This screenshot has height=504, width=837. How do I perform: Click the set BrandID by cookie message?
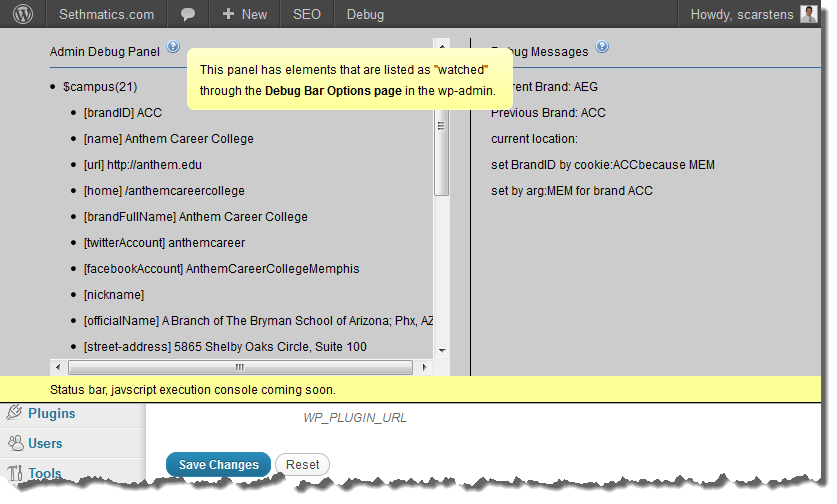tap(603, 165)
